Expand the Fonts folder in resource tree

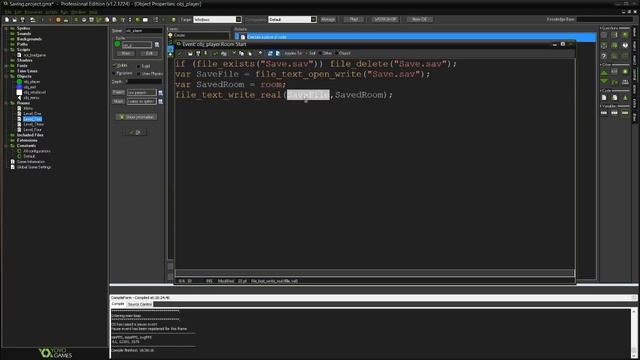[x=7, y=66]
